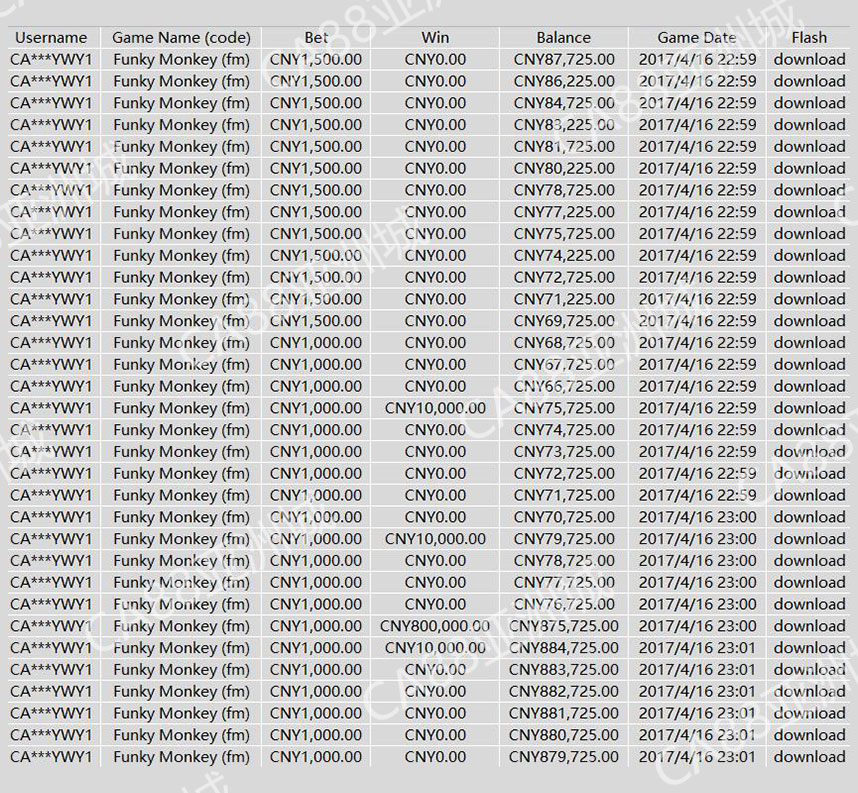Click the Balance column header
Image resolution: width=858 pixels, height=793 pixels.
point(563,38)
